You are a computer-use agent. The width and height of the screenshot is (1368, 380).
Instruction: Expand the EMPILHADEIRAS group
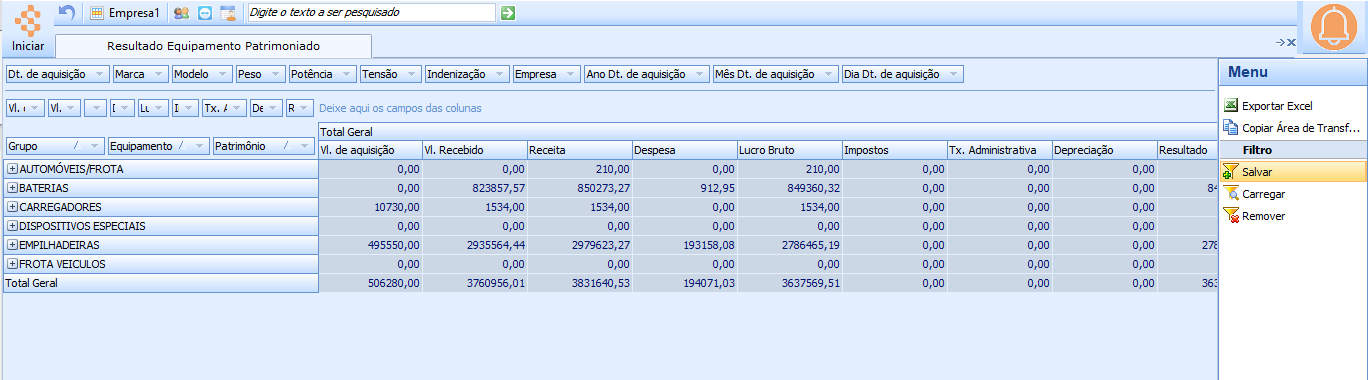coord(13,245)
